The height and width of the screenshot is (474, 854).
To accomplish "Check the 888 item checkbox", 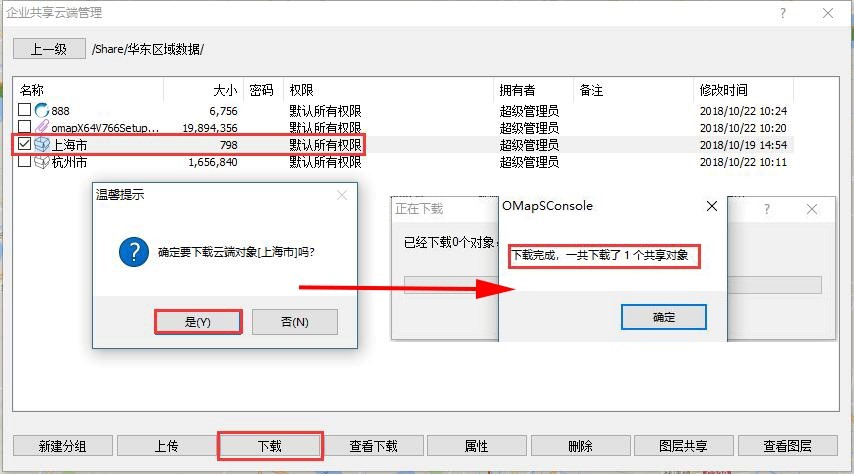I will point(25,110).
